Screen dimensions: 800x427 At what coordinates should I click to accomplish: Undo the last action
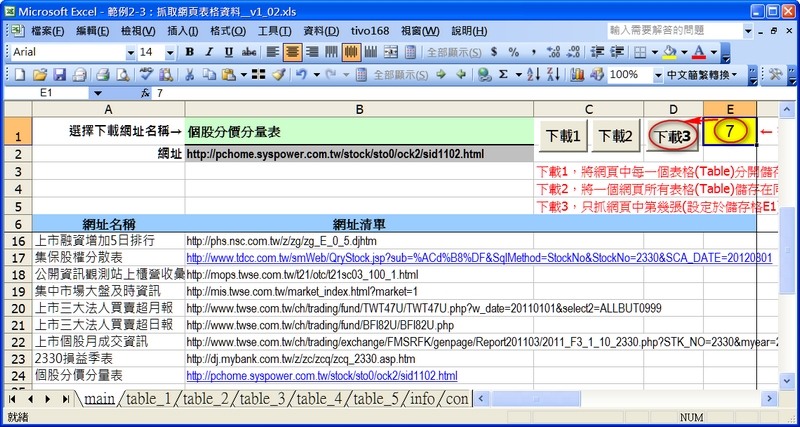pos(301,76)
